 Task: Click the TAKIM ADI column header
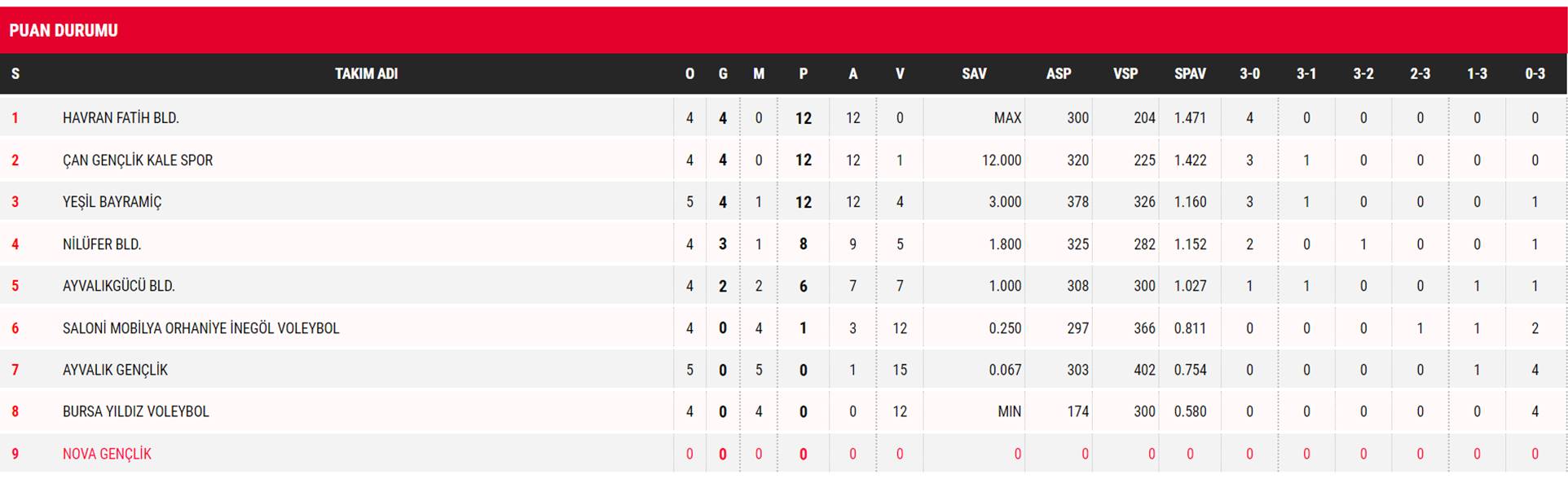click(x=366, y=74)
